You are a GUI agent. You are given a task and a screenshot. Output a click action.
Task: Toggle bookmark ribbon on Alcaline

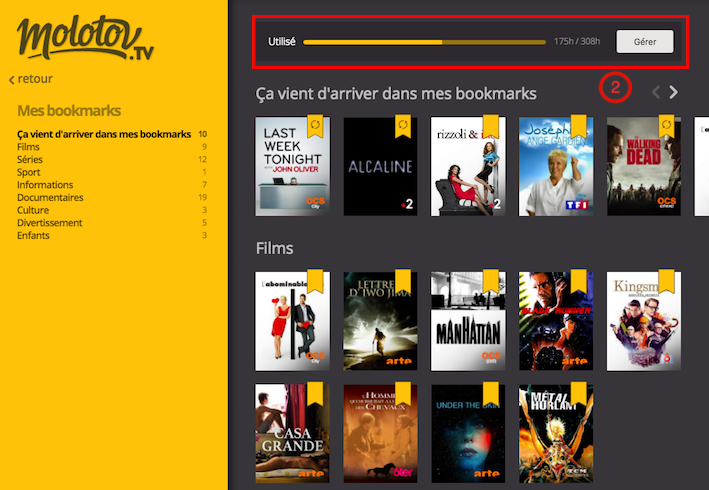point(403,126)
